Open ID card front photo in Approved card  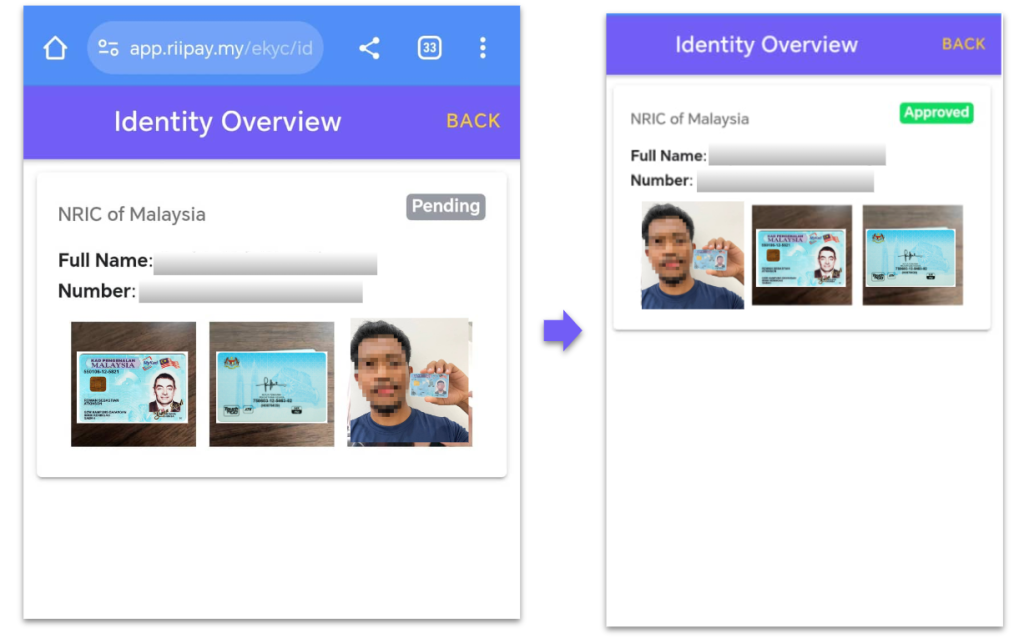point(802,255)
